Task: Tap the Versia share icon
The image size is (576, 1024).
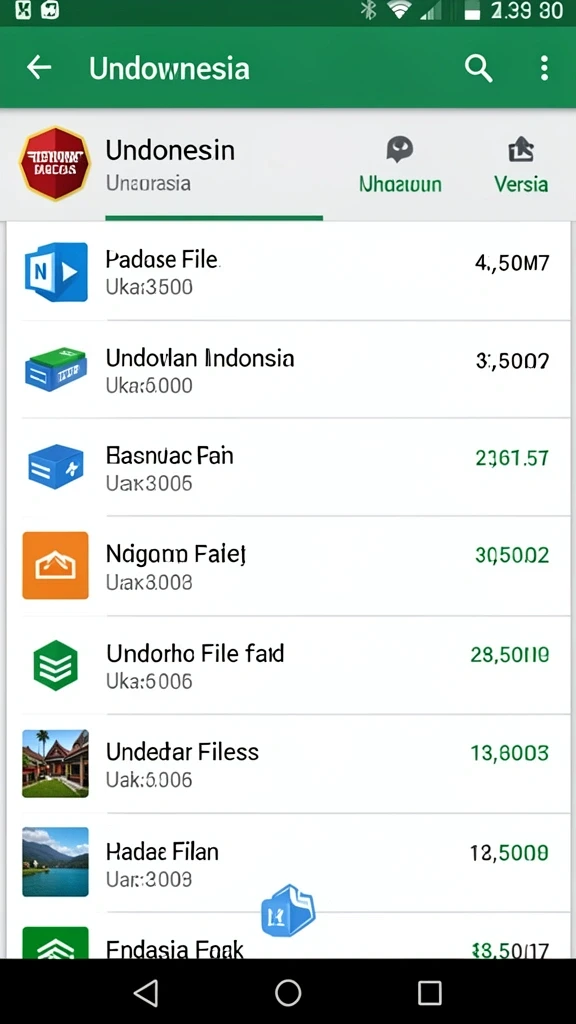Action: (x=520, y=166)
